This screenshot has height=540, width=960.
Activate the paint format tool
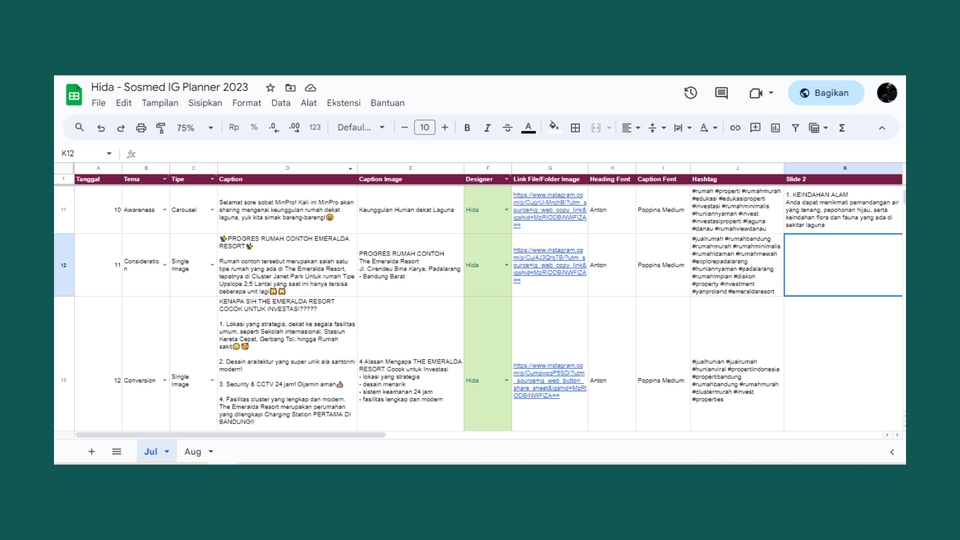click(161, 128)
